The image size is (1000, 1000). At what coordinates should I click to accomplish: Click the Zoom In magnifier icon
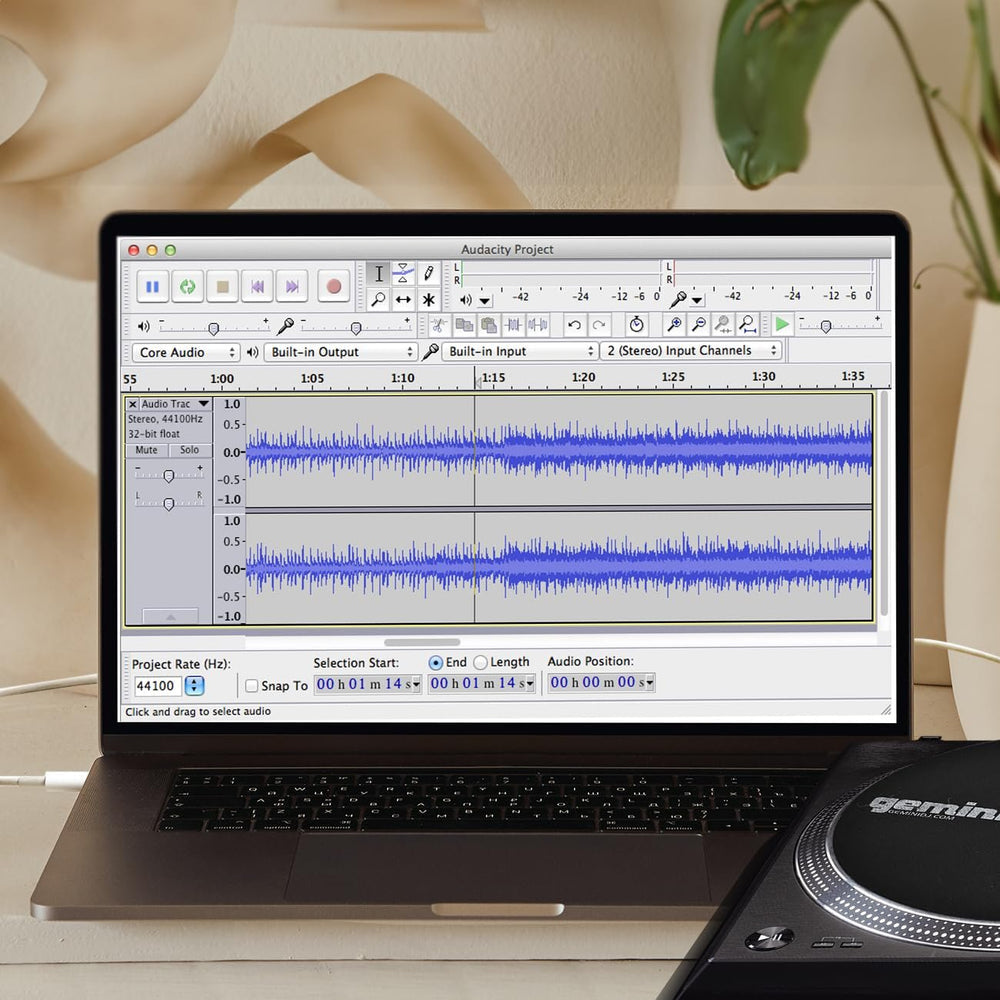[675, 325]
